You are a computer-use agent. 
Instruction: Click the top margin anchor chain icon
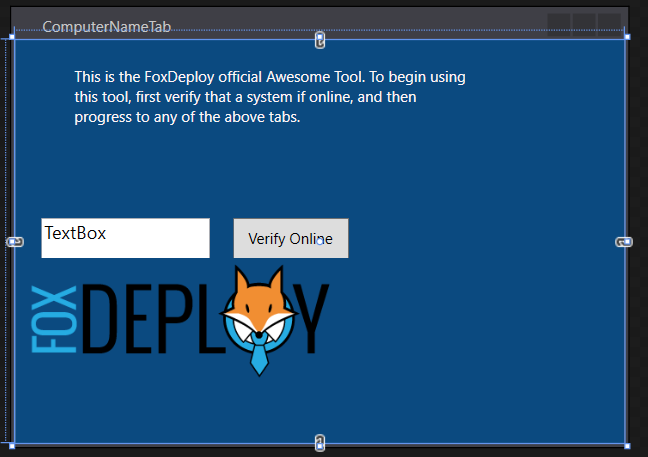tap(319, 40)
